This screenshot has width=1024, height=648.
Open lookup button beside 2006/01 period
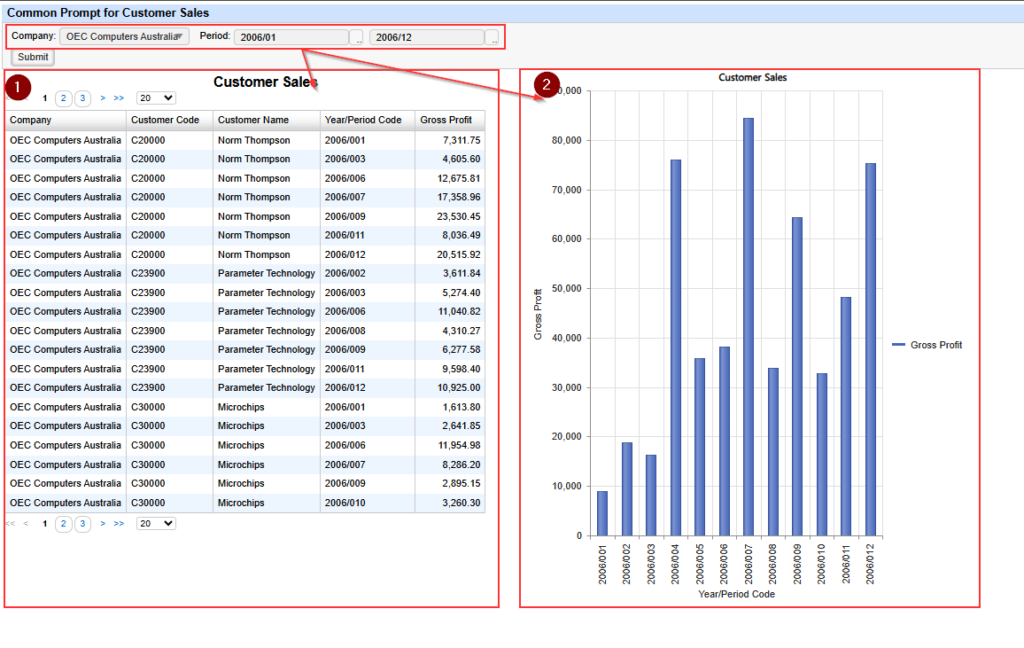(357, 38)
